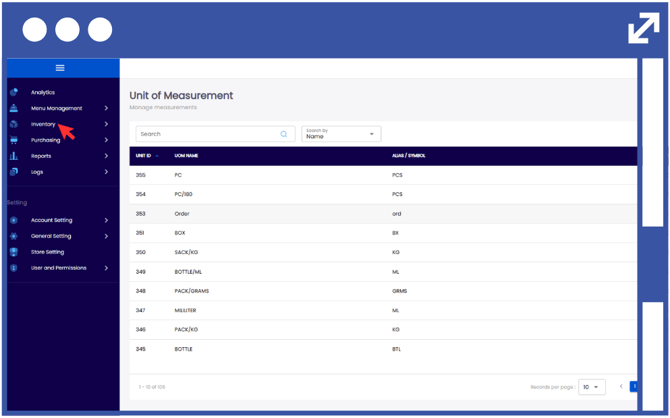Click the Logs icon in sidebar
Image resolution: width=670 pixels, height=418 pixels.
click(14, 172)
